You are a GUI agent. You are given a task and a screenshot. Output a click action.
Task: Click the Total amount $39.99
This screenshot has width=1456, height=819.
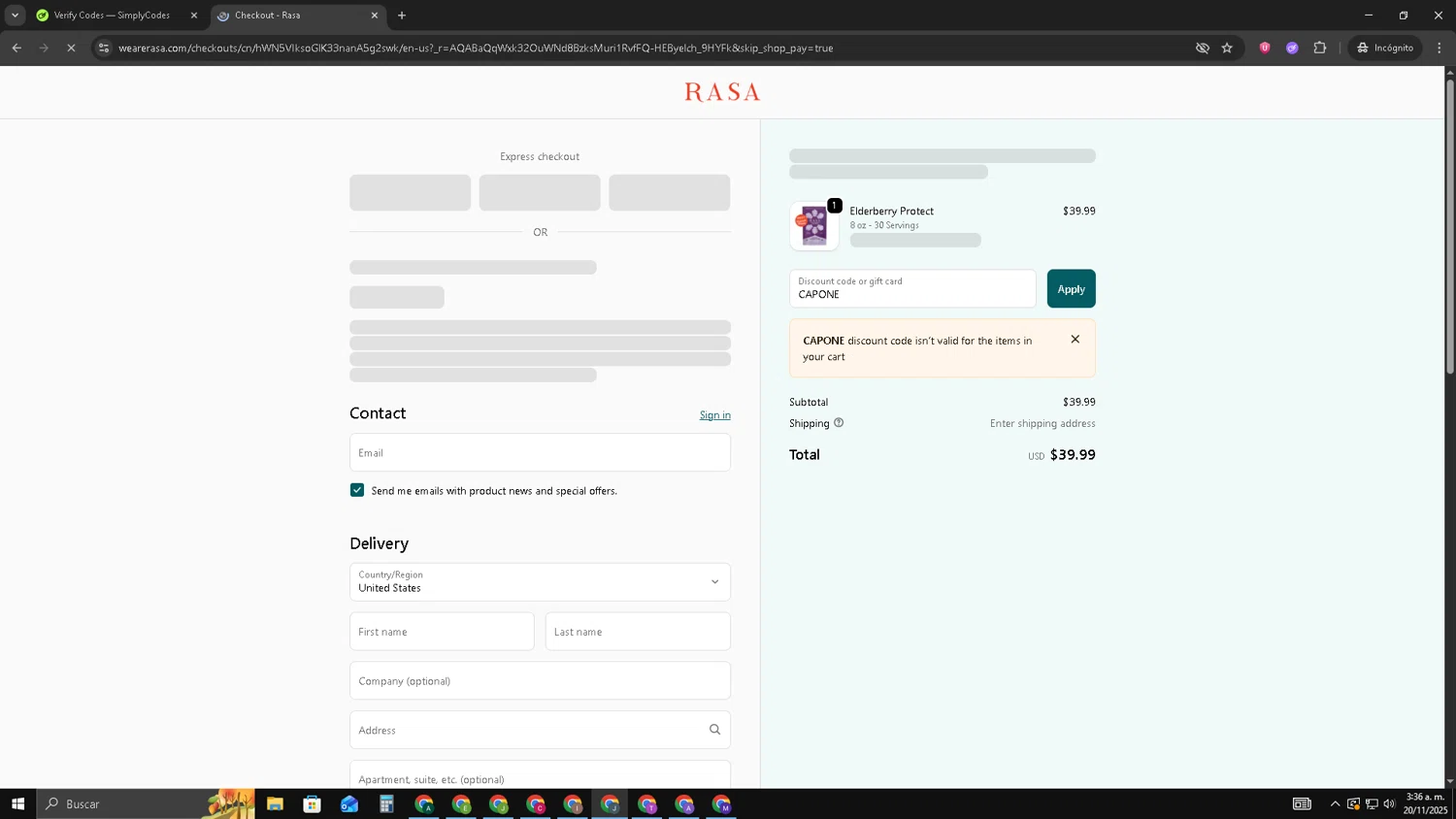click(1073, 455)
